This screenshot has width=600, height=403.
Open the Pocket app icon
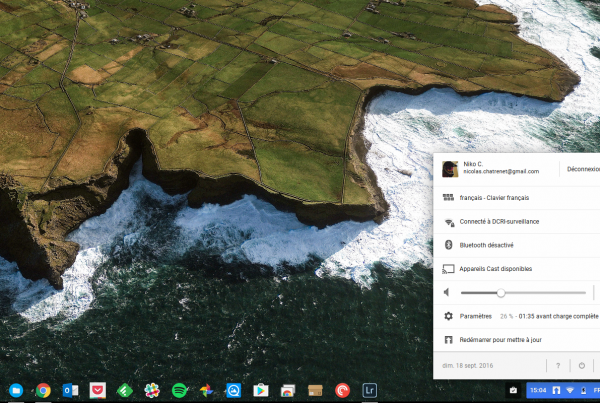click(98, 390)
